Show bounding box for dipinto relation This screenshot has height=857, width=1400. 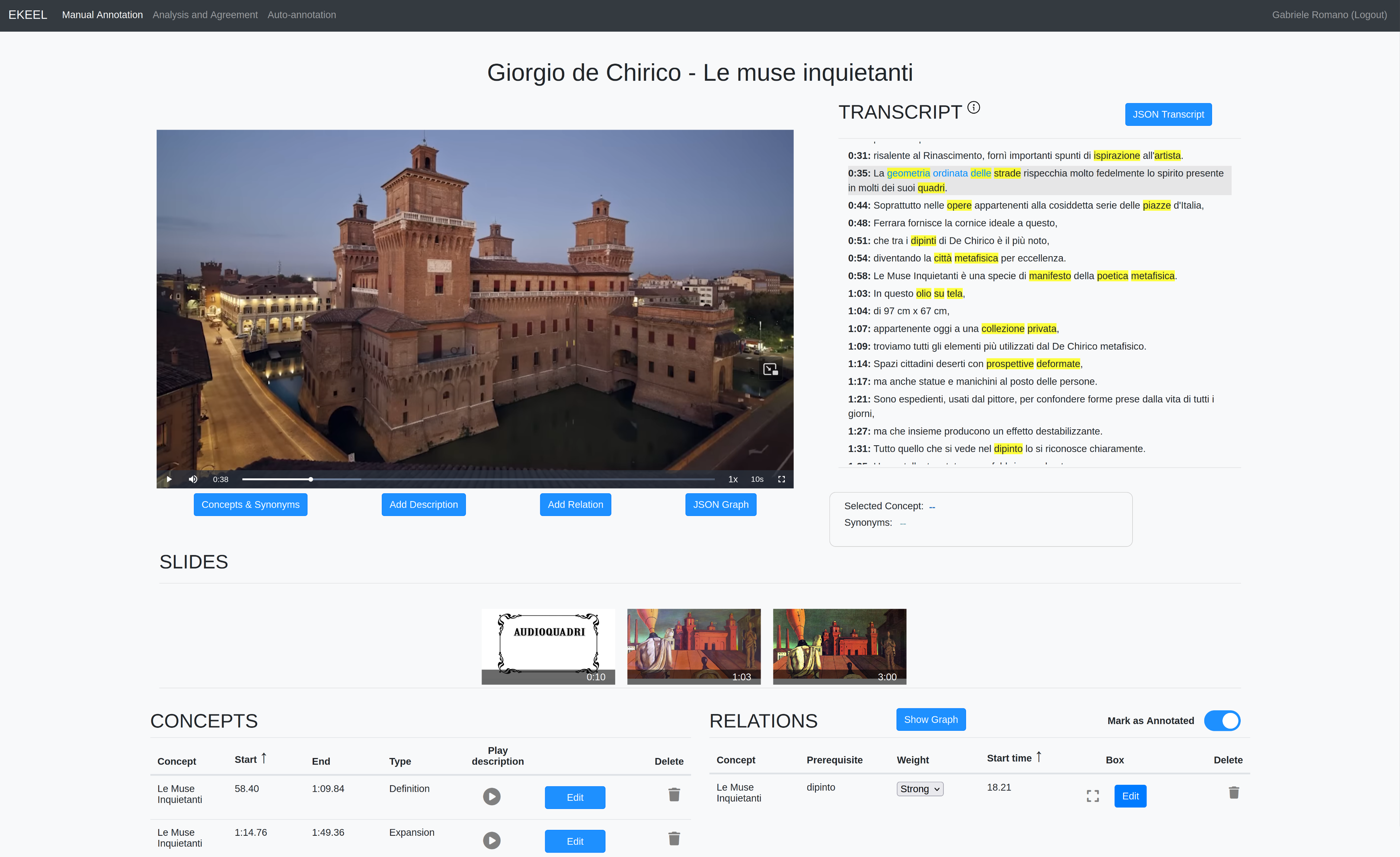pos(1093,796)
